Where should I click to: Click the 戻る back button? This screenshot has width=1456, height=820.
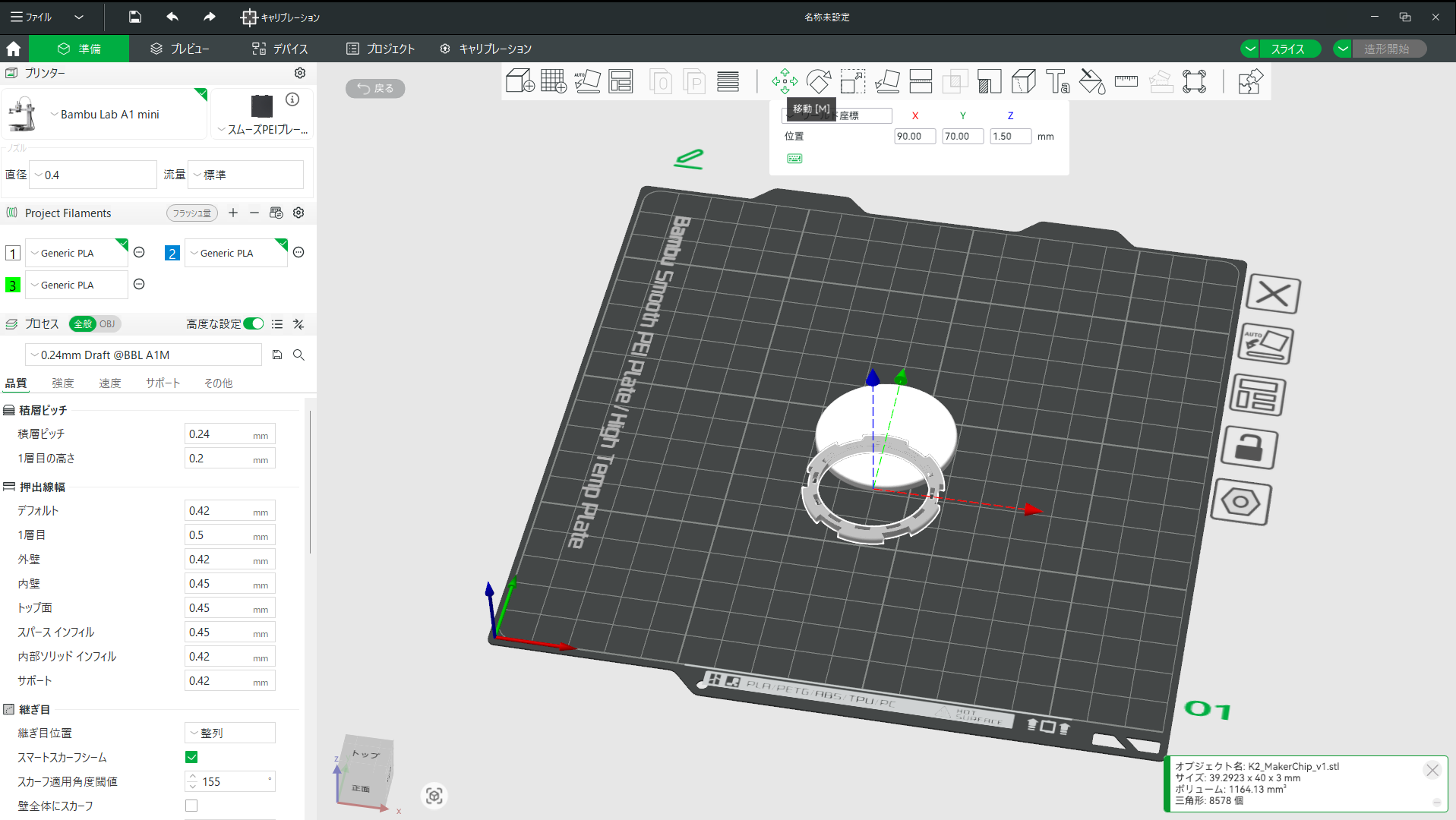pos(375,88)
